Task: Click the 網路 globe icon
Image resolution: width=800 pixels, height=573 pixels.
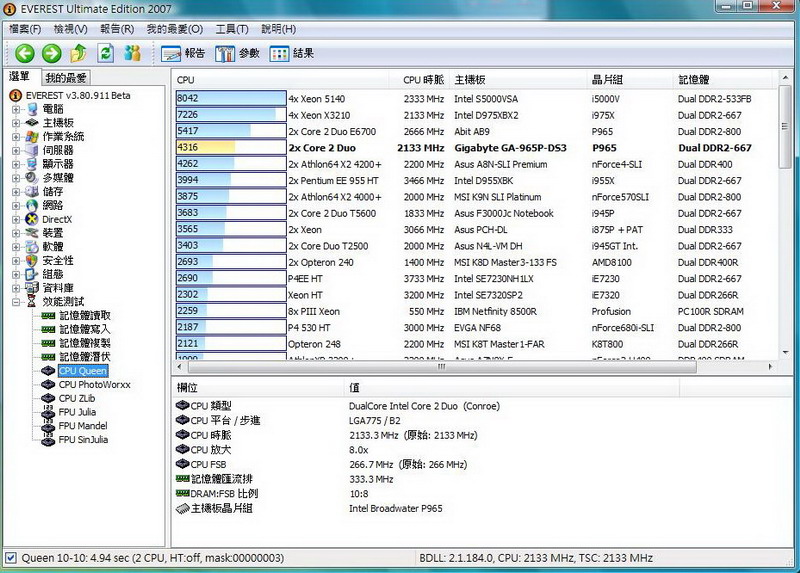Action: click(x=32, y=206)
